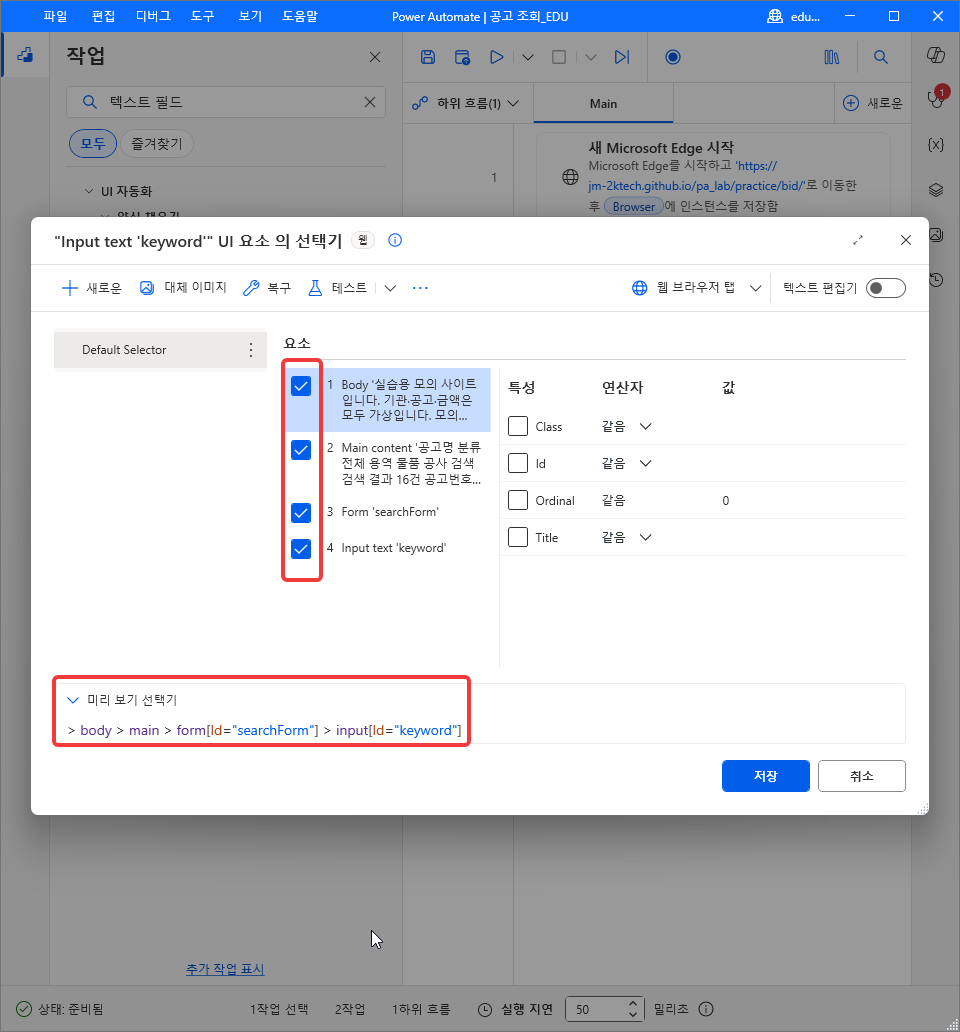Click the 저장 save button
This screenshot has height=1032, width=960.
point(765,776)
